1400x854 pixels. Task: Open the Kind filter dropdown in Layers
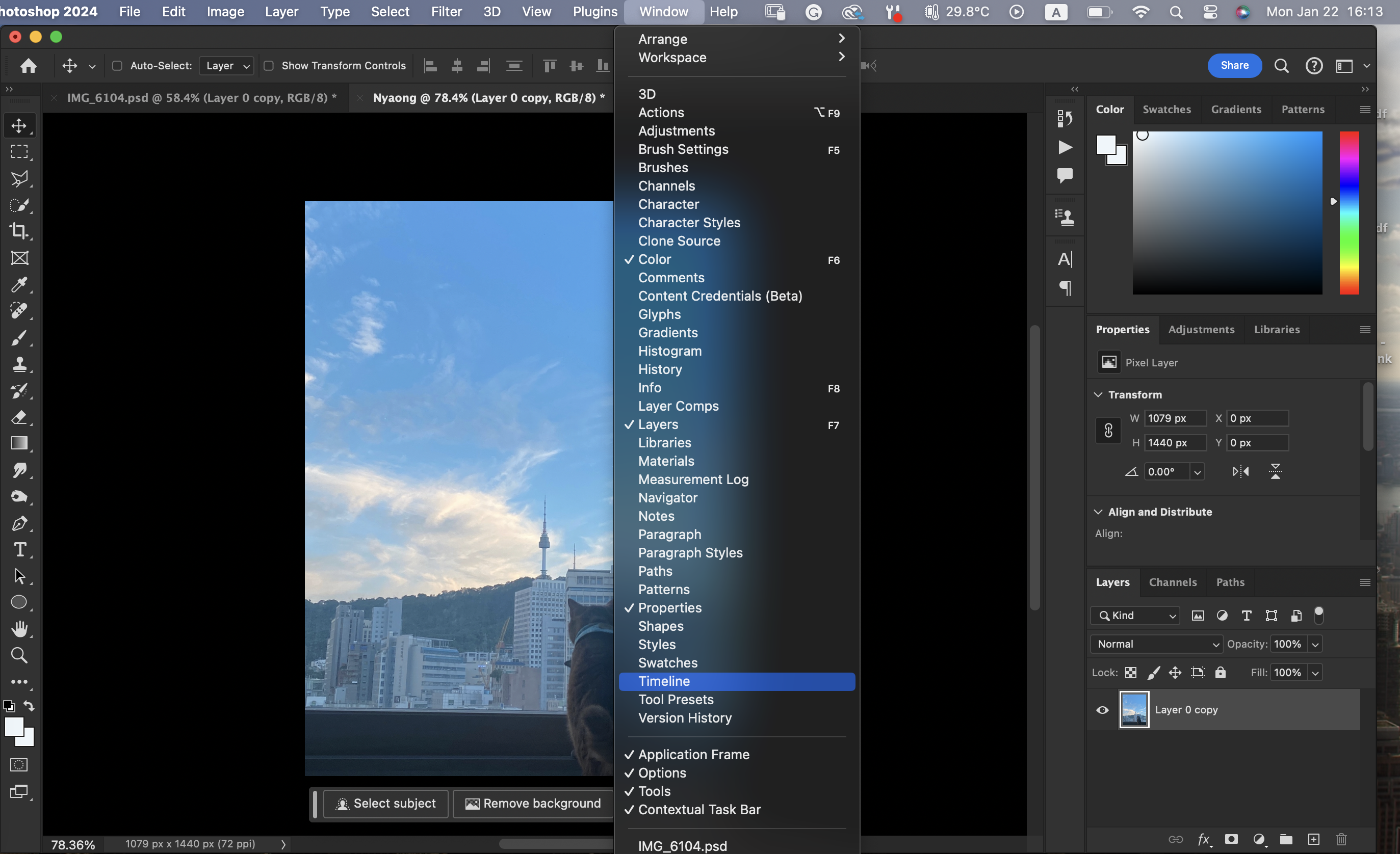point(1135,616)
